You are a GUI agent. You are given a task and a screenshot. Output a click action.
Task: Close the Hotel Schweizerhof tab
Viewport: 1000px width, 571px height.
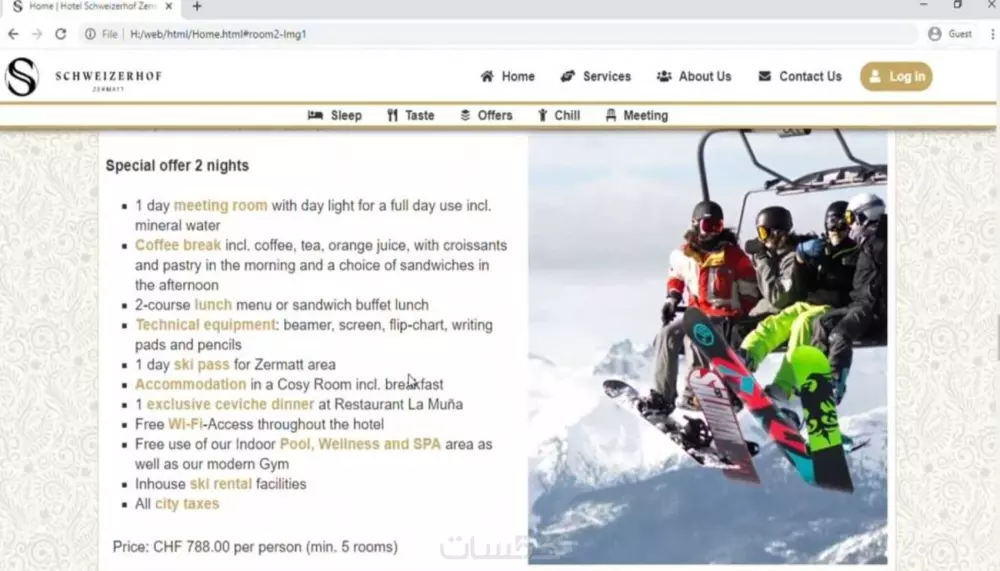coord(168,6)
